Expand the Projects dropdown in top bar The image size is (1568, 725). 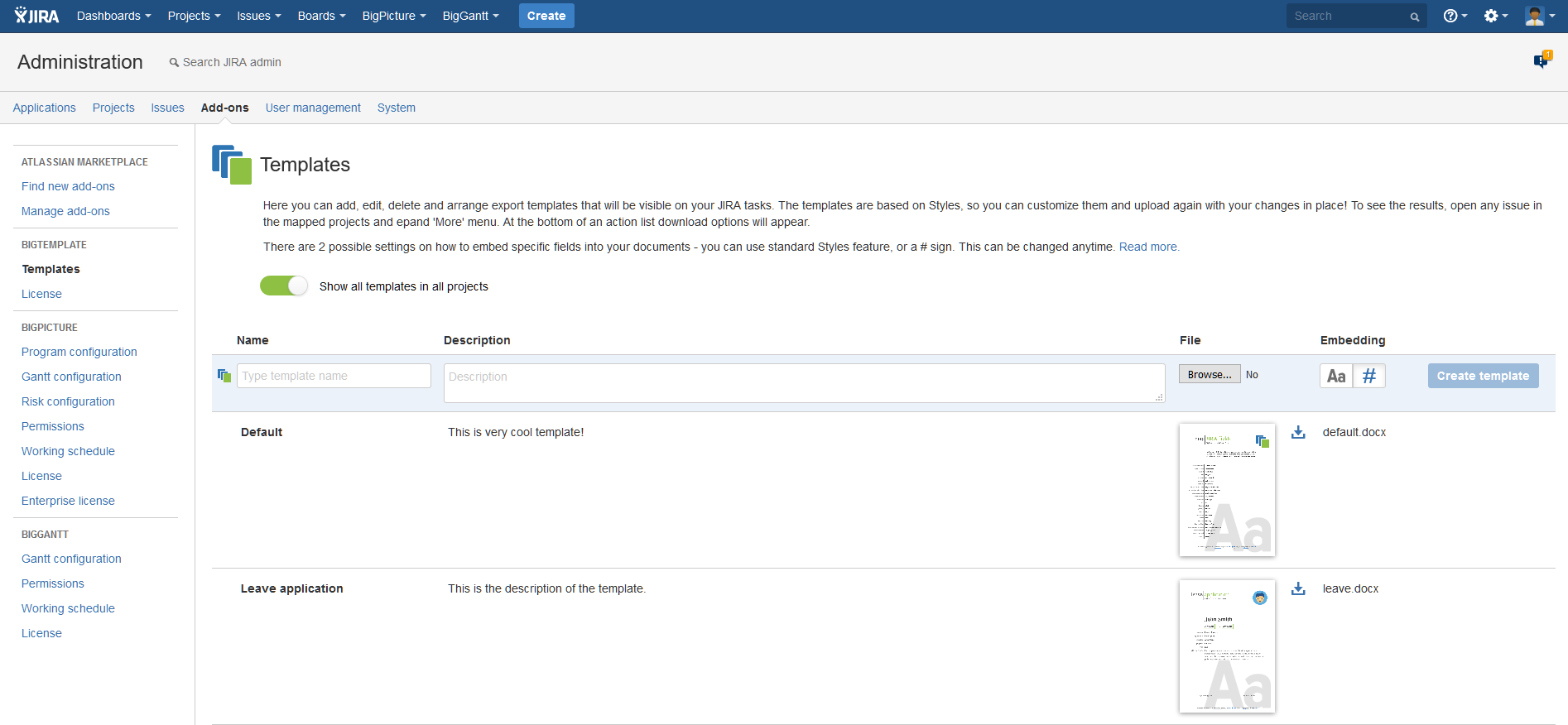pyautogui.click(x=194, y=16)
